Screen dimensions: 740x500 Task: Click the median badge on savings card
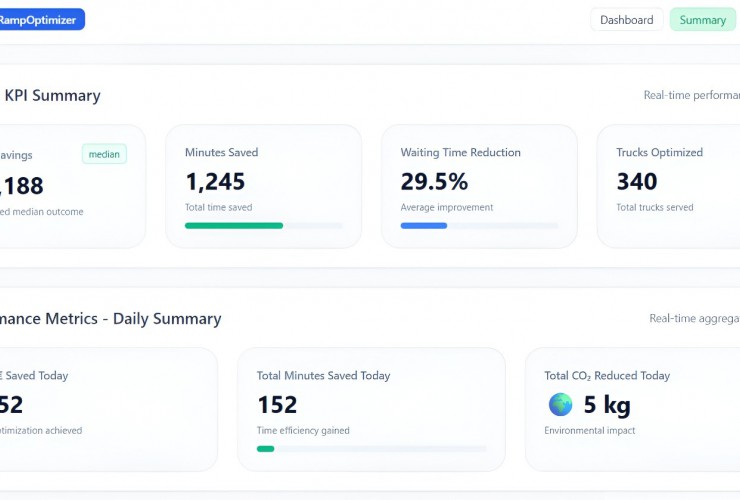[x=104, y=154]
